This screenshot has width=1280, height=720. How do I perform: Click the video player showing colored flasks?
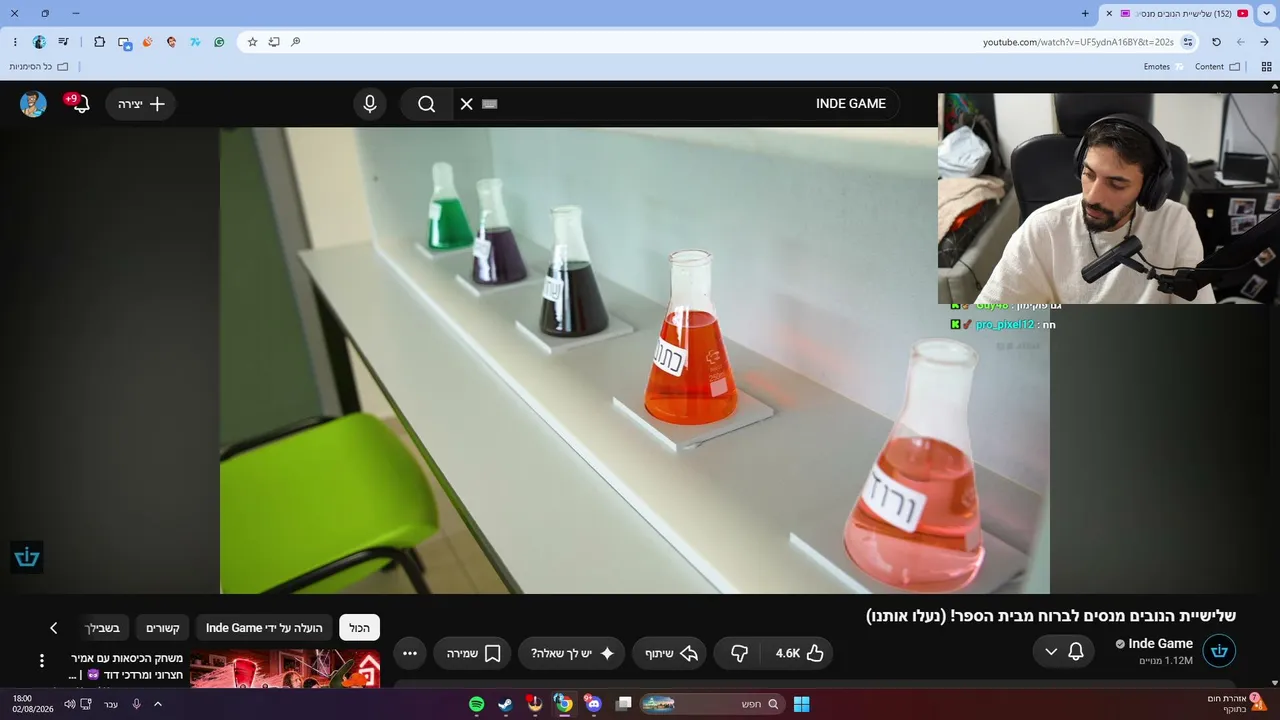pyautogui.click(x=635, y=360)
